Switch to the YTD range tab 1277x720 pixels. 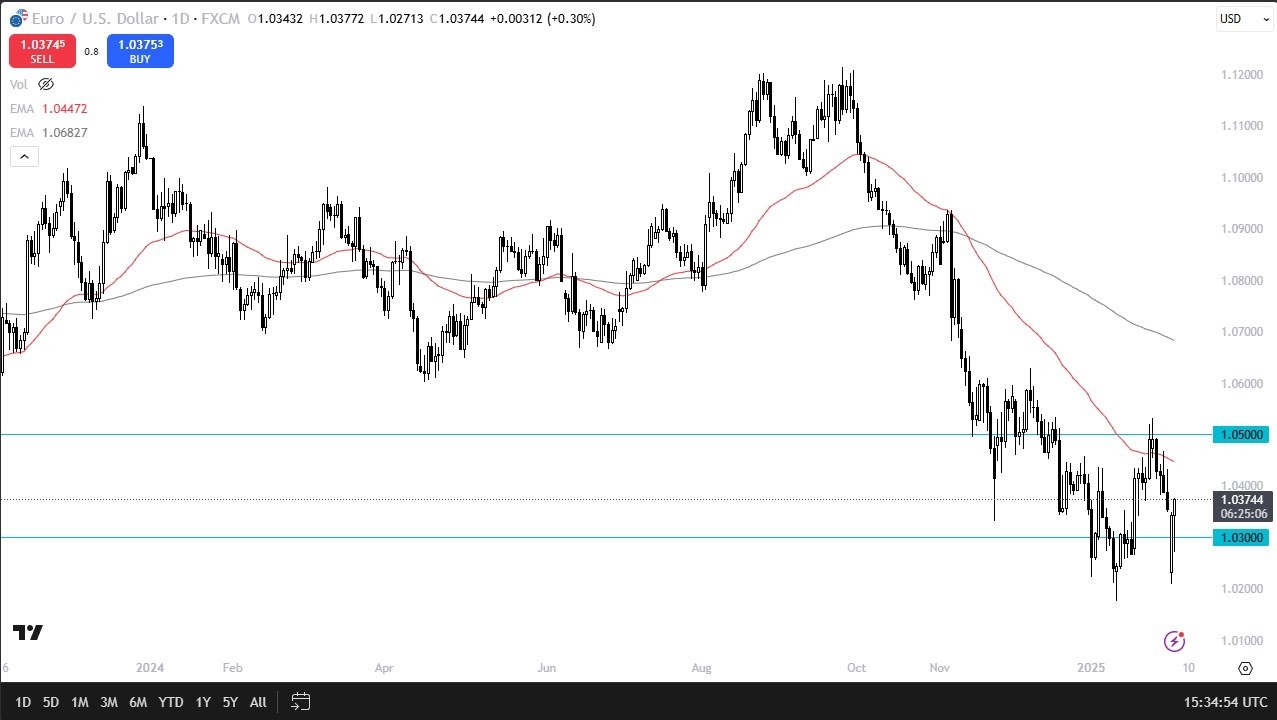point(170,702)
